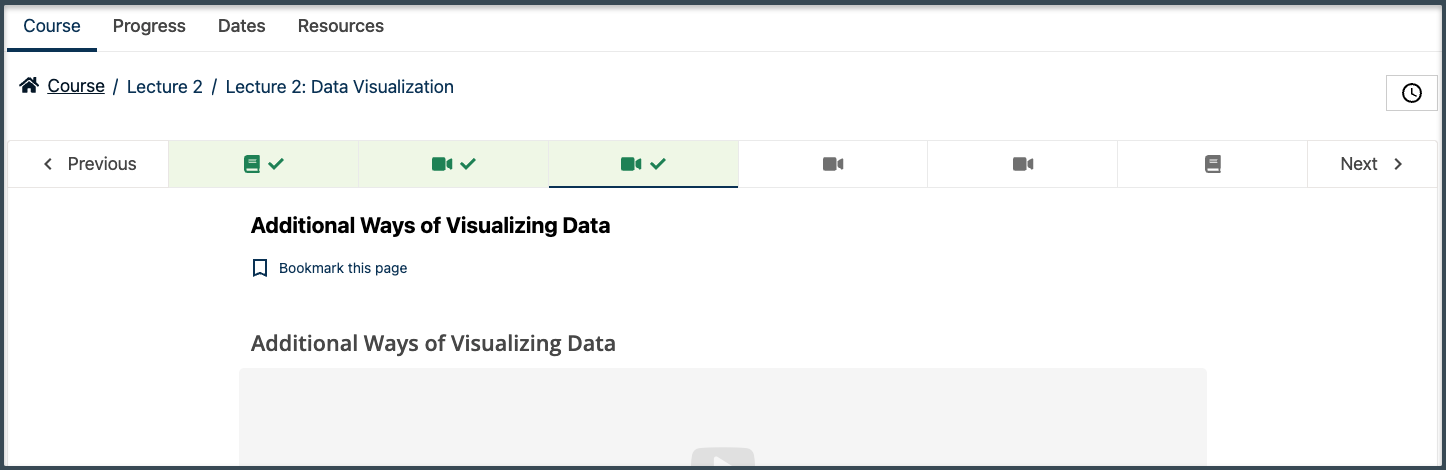The image size is (1446, 470).
Task: Click the home icon in breadcrumb
Action: point(29,86)
